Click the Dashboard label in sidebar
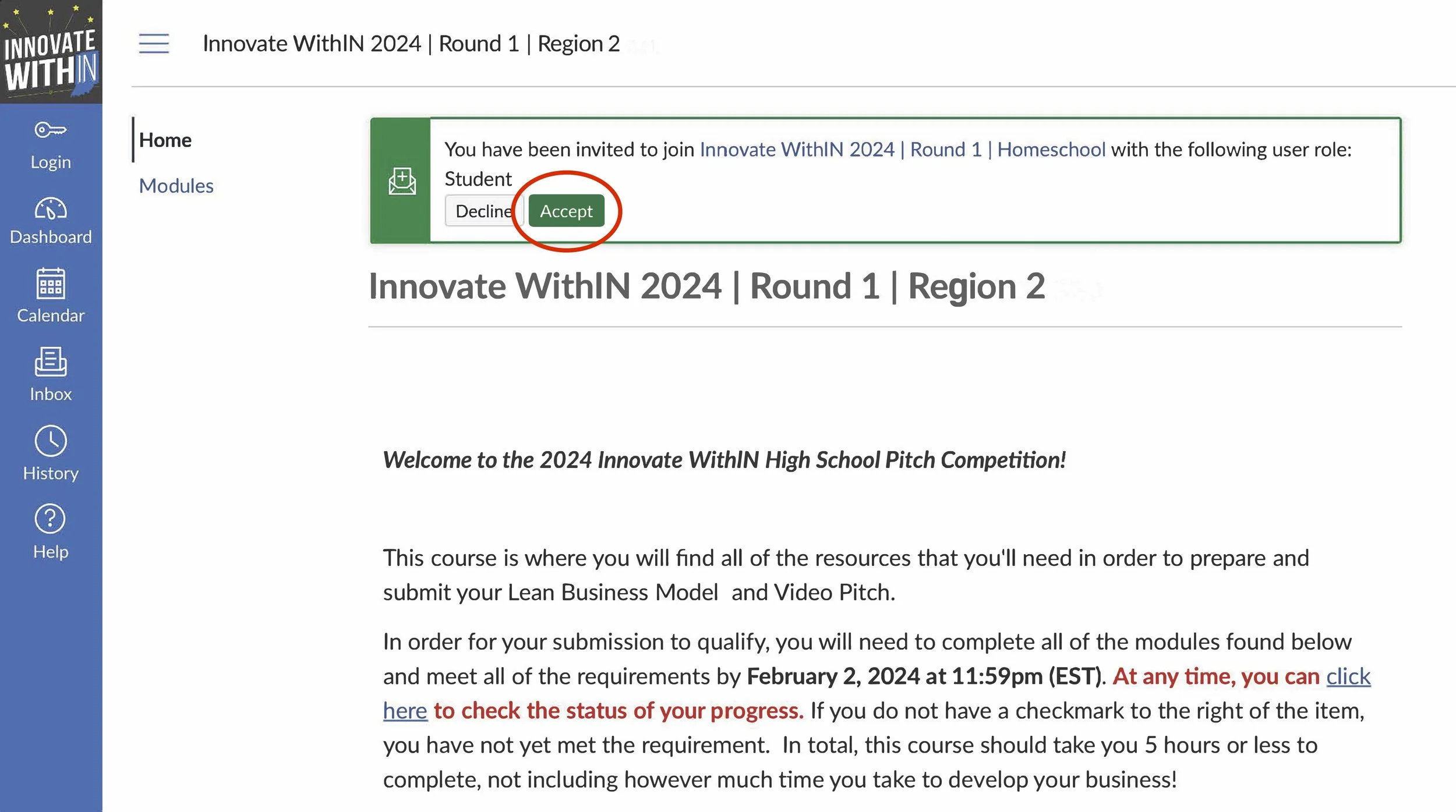 pos(51,237)
